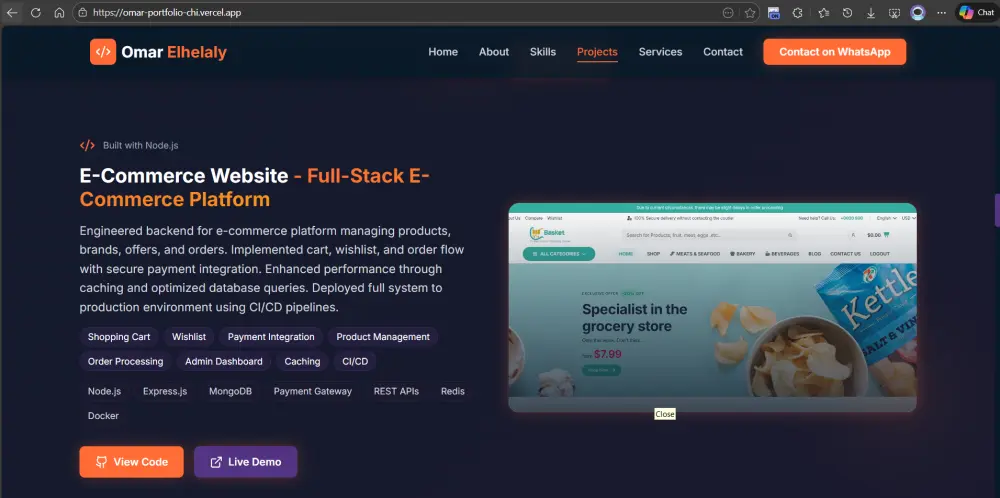1000x498 pixels.
Task: Select the Payment Integration feature tag
Action: tap(271, 337)
